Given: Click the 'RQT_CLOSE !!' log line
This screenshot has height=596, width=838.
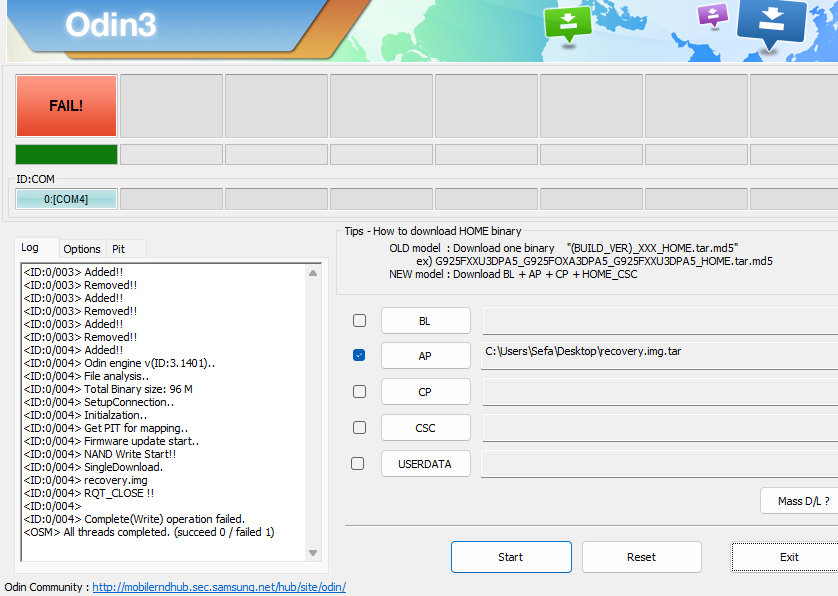Looking at the screenshot, I should [x=89, y=493].
